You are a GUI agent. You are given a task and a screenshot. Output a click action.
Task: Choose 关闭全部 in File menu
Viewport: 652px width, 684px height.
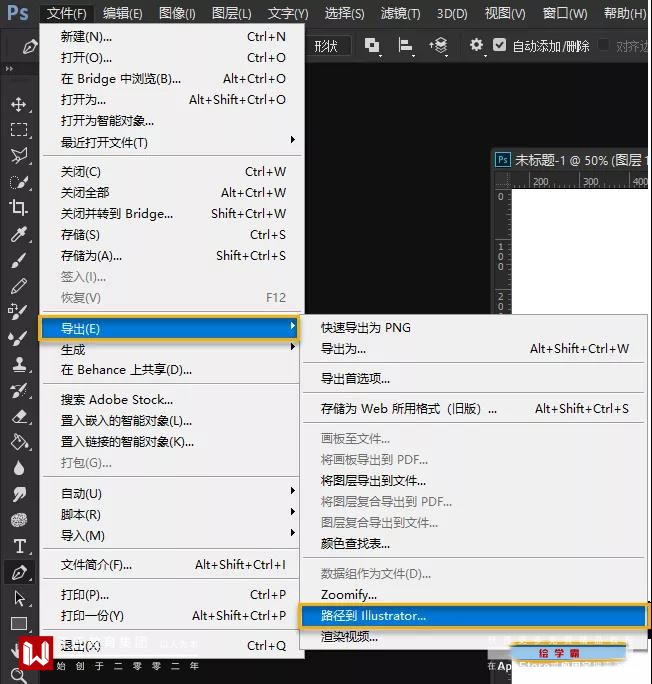click(x=172, y=192)
